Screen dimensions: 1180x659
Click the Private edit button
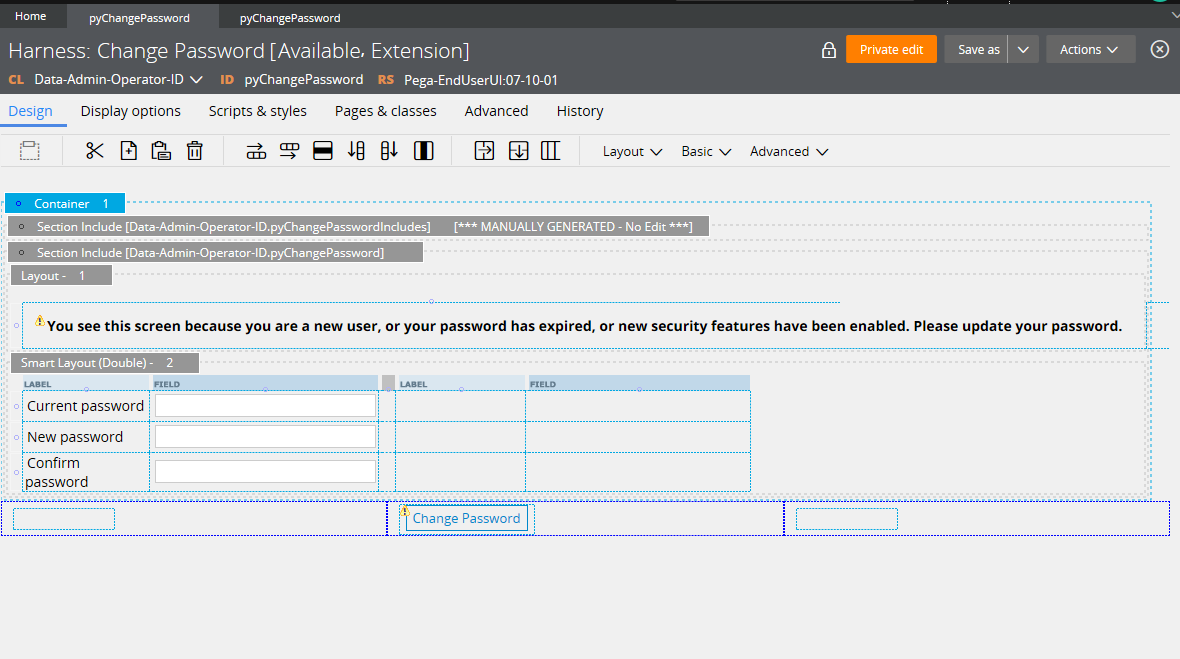point(891,50)
